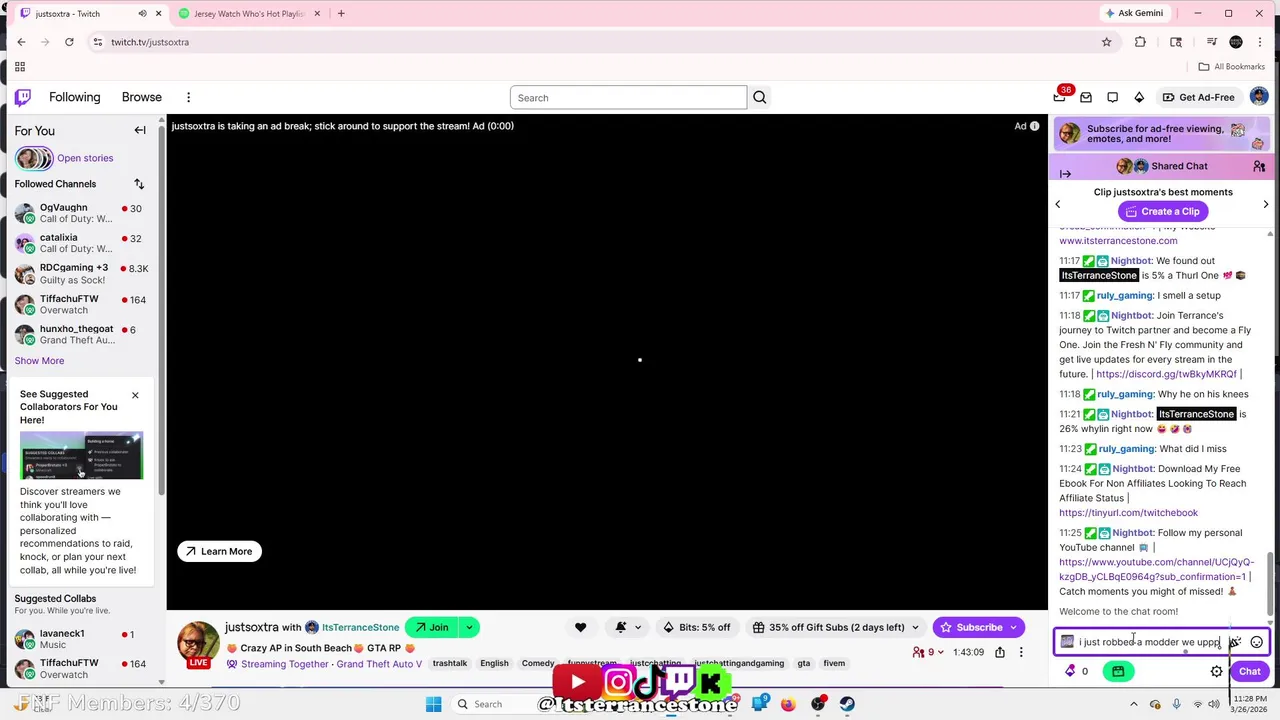Click the Subscribe button
The width and height of the screenshot is (1280, 720).
pos(970,627)
